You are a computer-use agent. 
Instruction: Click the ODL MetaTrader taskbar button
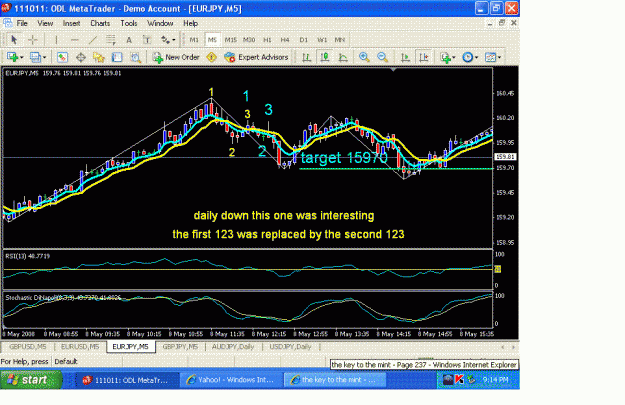[x=128, y=380]
